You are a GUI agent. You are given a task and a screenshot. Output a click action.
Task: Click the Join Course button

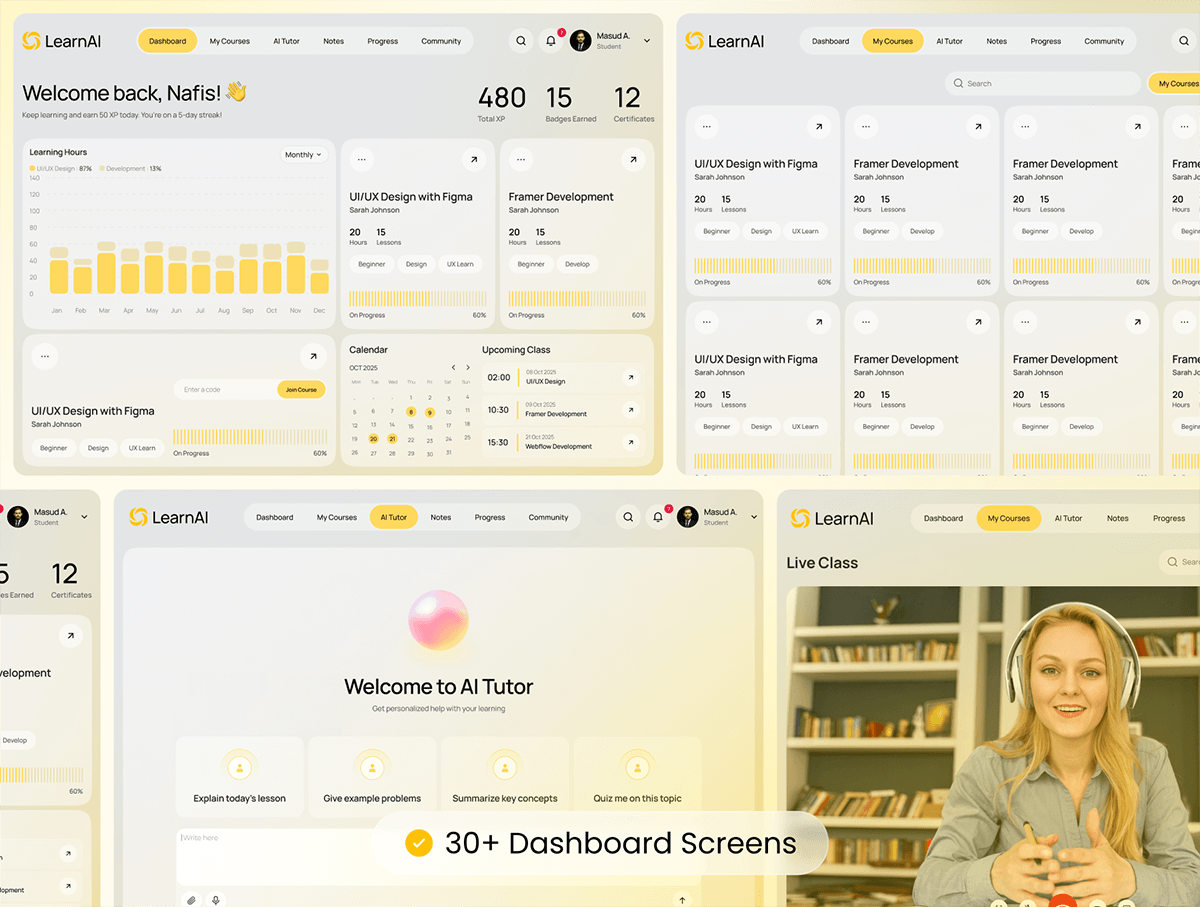[x=301, y=389]
